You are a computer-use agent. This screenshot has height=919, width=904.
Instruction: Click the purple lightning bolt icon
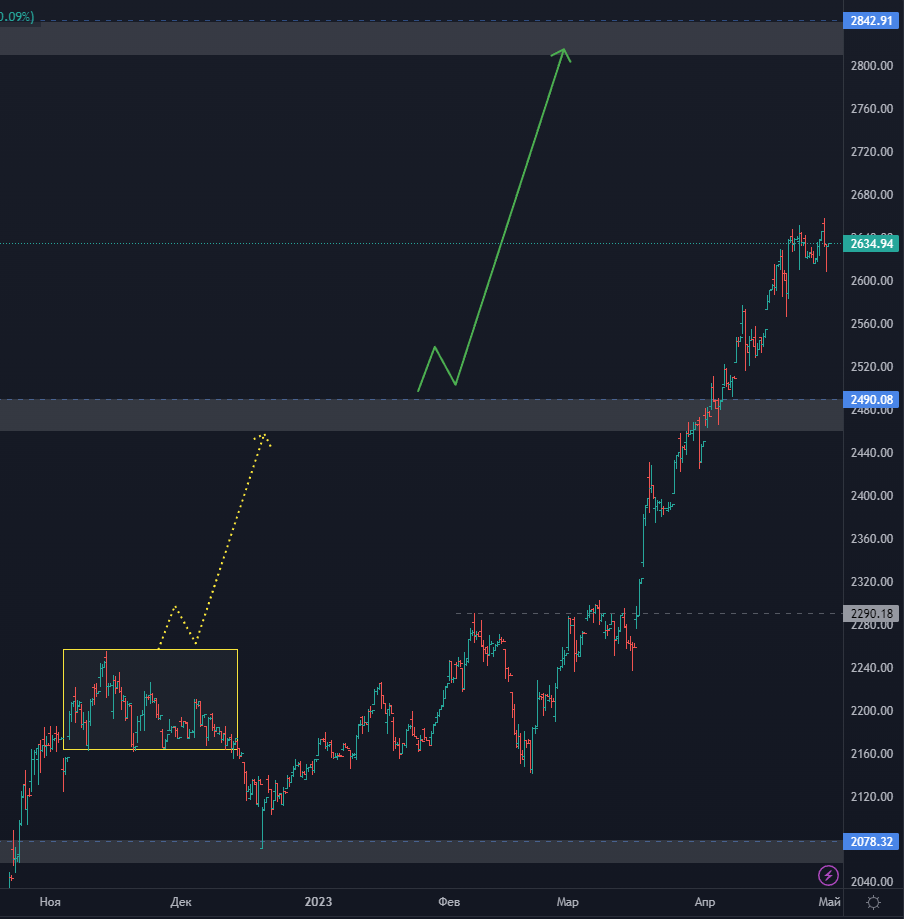pos(828,876)
